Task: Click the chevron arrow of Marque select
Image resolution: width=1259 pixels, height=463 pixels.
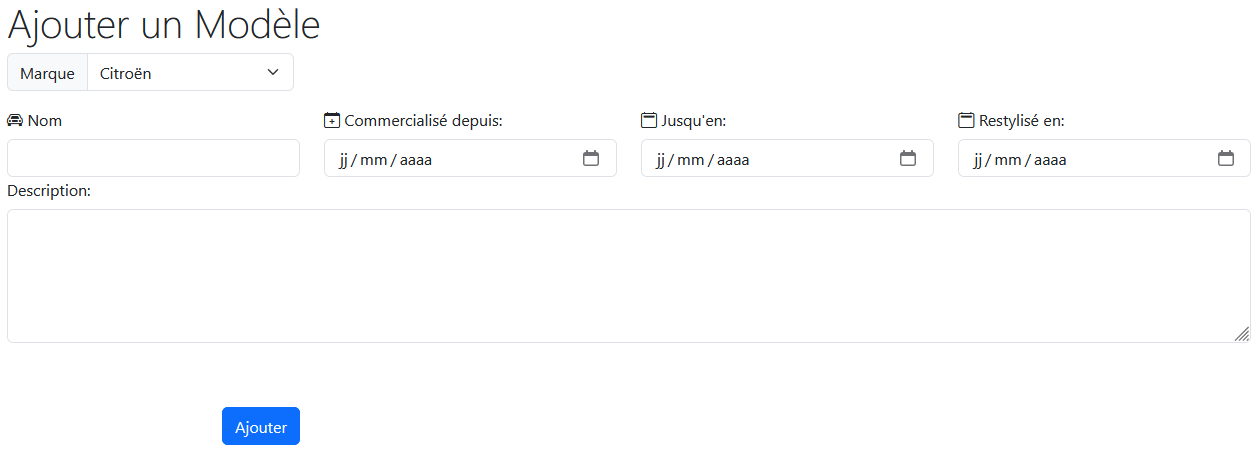Action: pyautogui.click(x=273, y=73)
